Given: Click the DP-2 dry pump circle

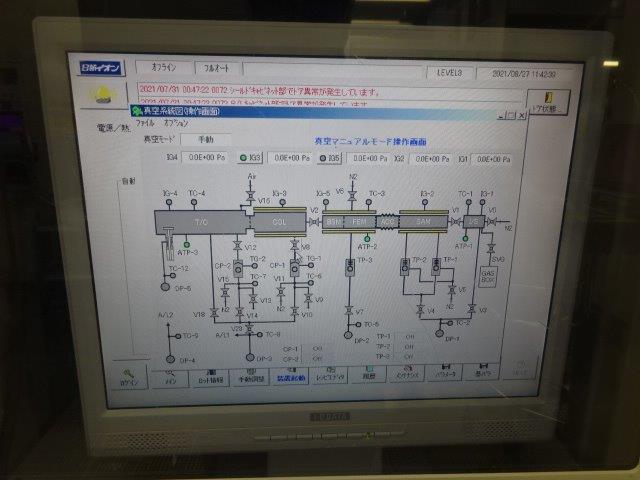Looking at the screenshot, I should (x=348, y=335).
